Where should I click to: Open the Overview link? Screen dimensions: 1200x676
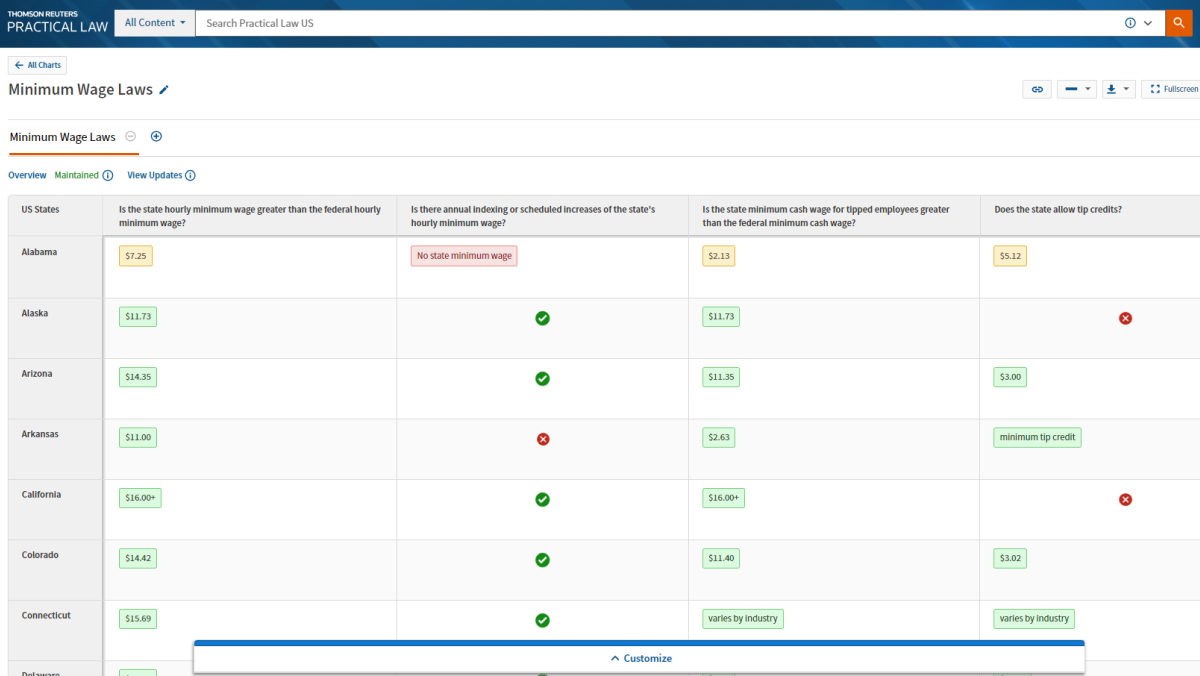[27, 175]
